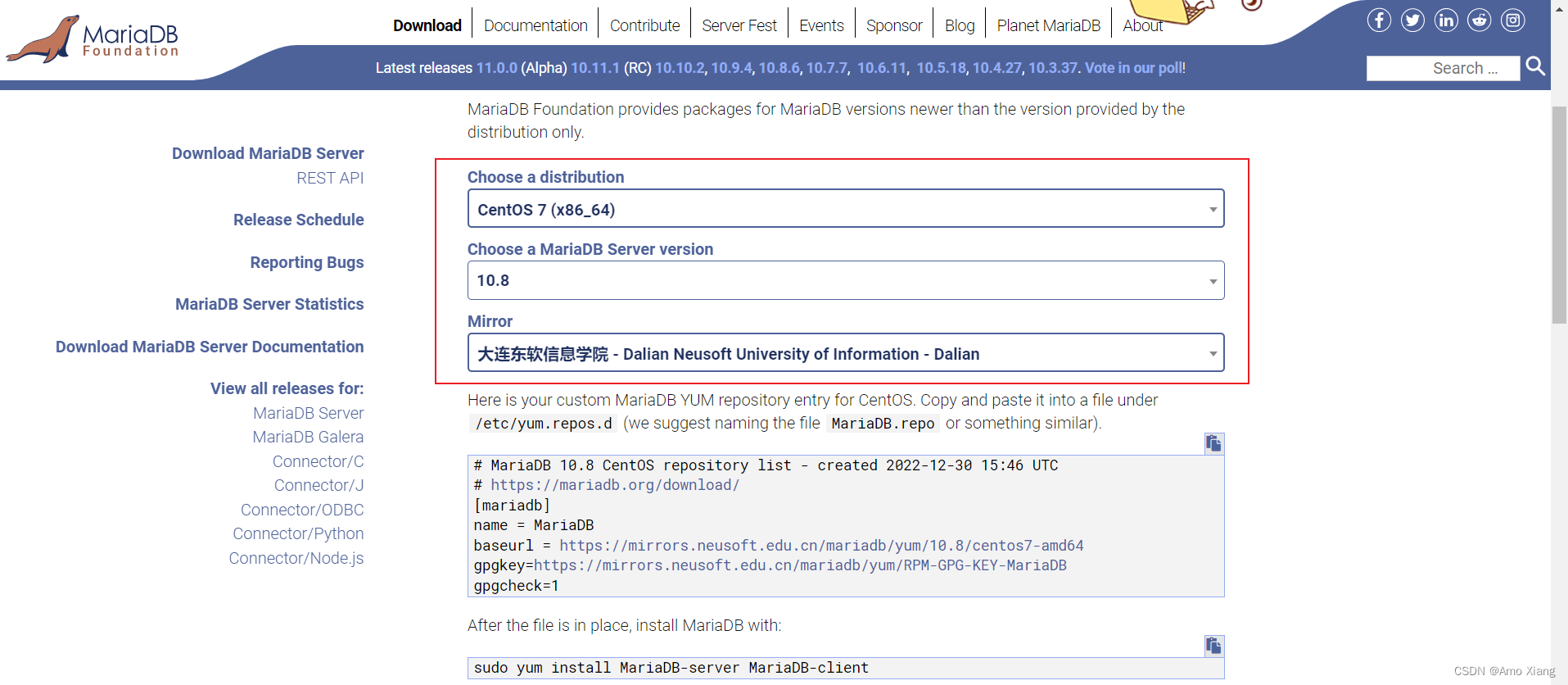Open release 10.11.1 RC link
Viewport: 1568px width, 685px height.
point(595,68)
